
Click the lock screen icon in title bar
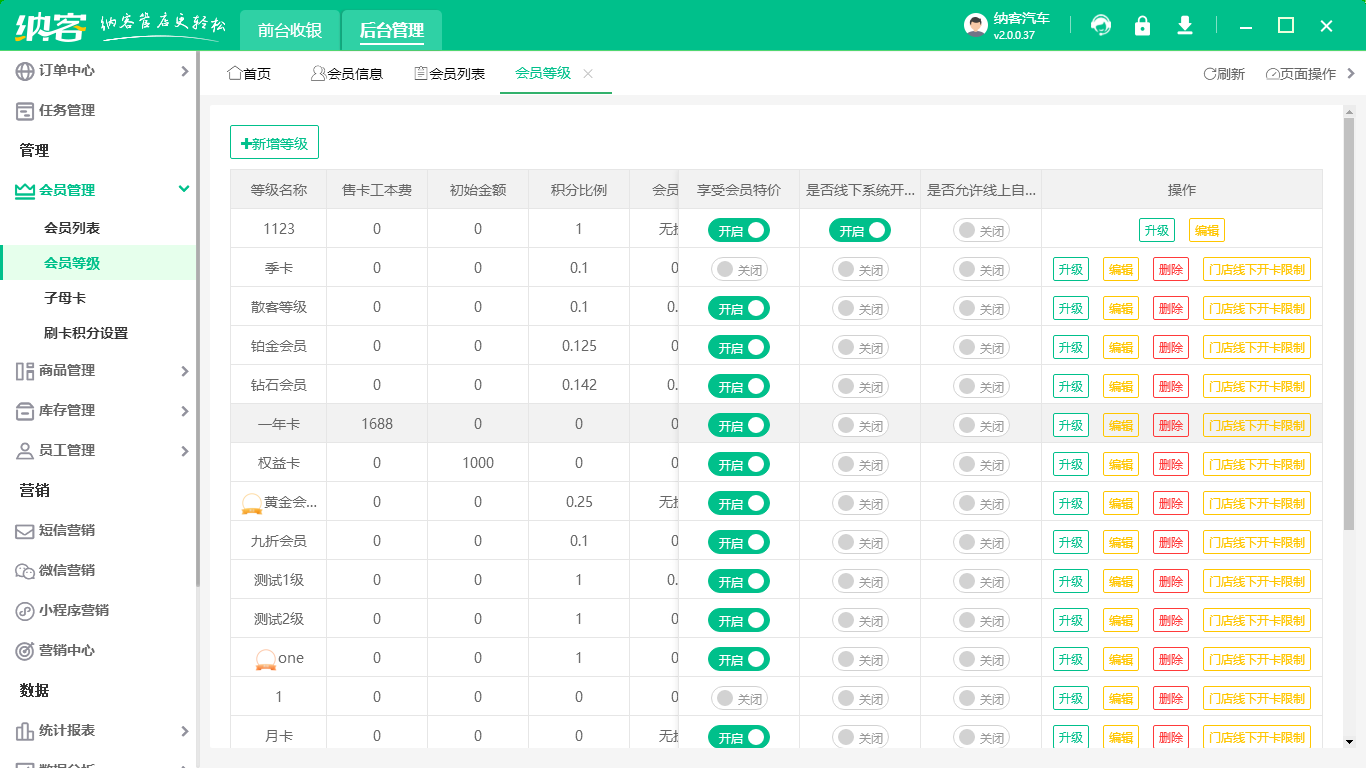click(1143, 25)
